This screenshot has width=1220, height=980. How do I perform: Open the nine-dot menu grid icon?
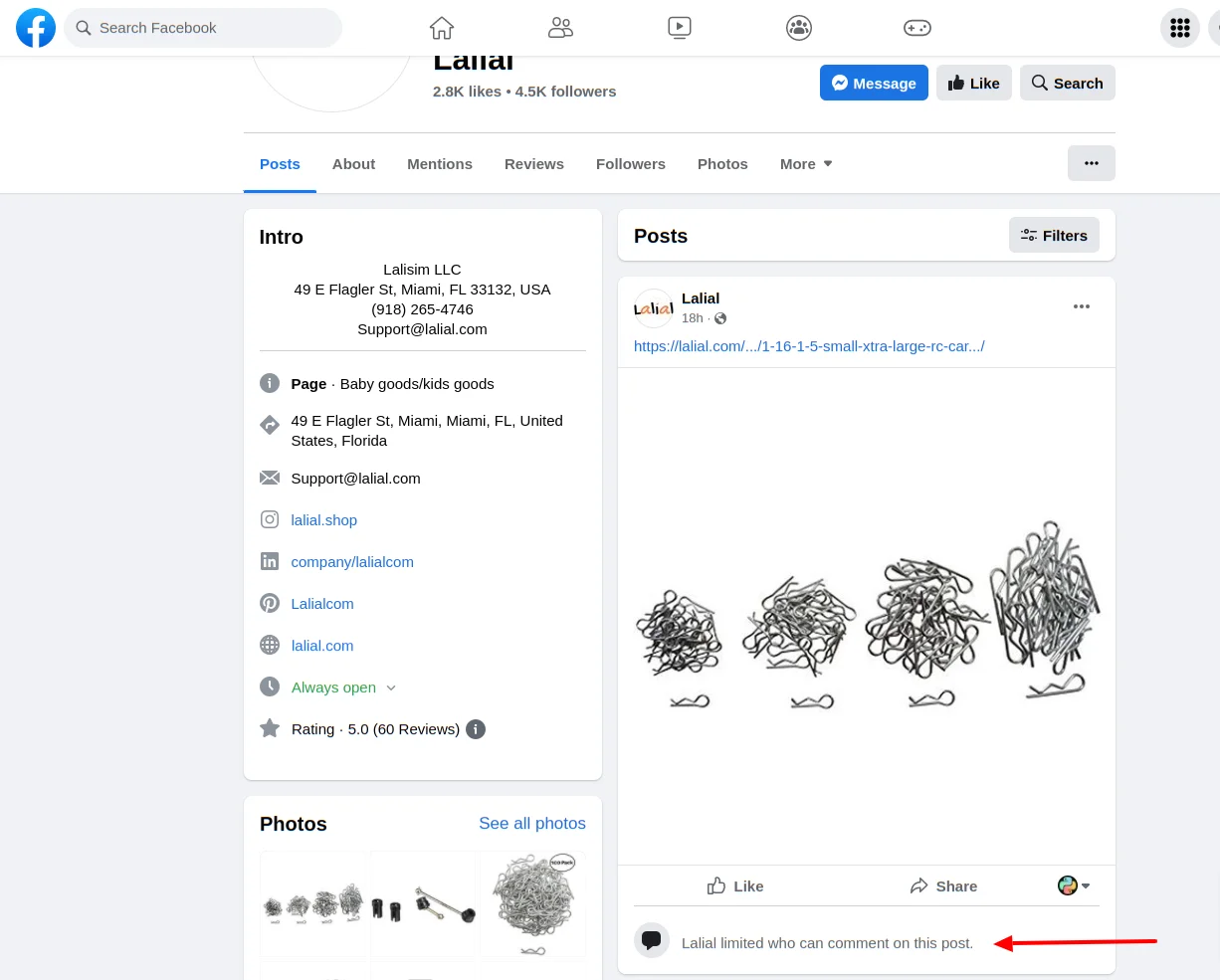(x=1179, y=28)
